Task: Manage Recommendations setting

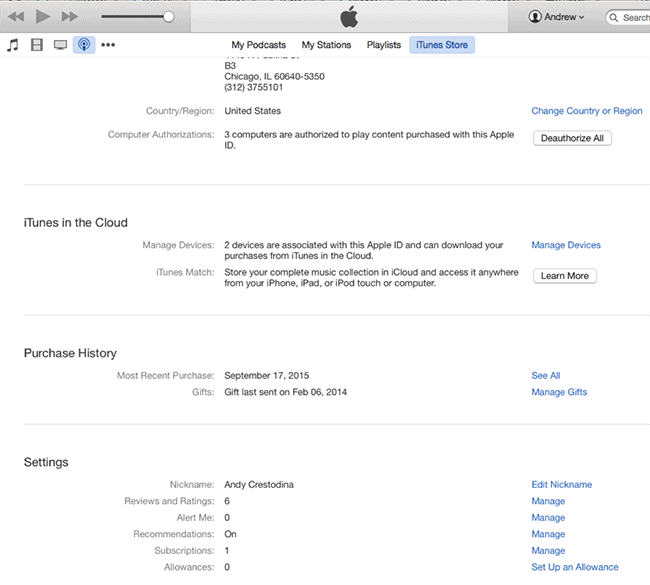Action: coord(548,534)
